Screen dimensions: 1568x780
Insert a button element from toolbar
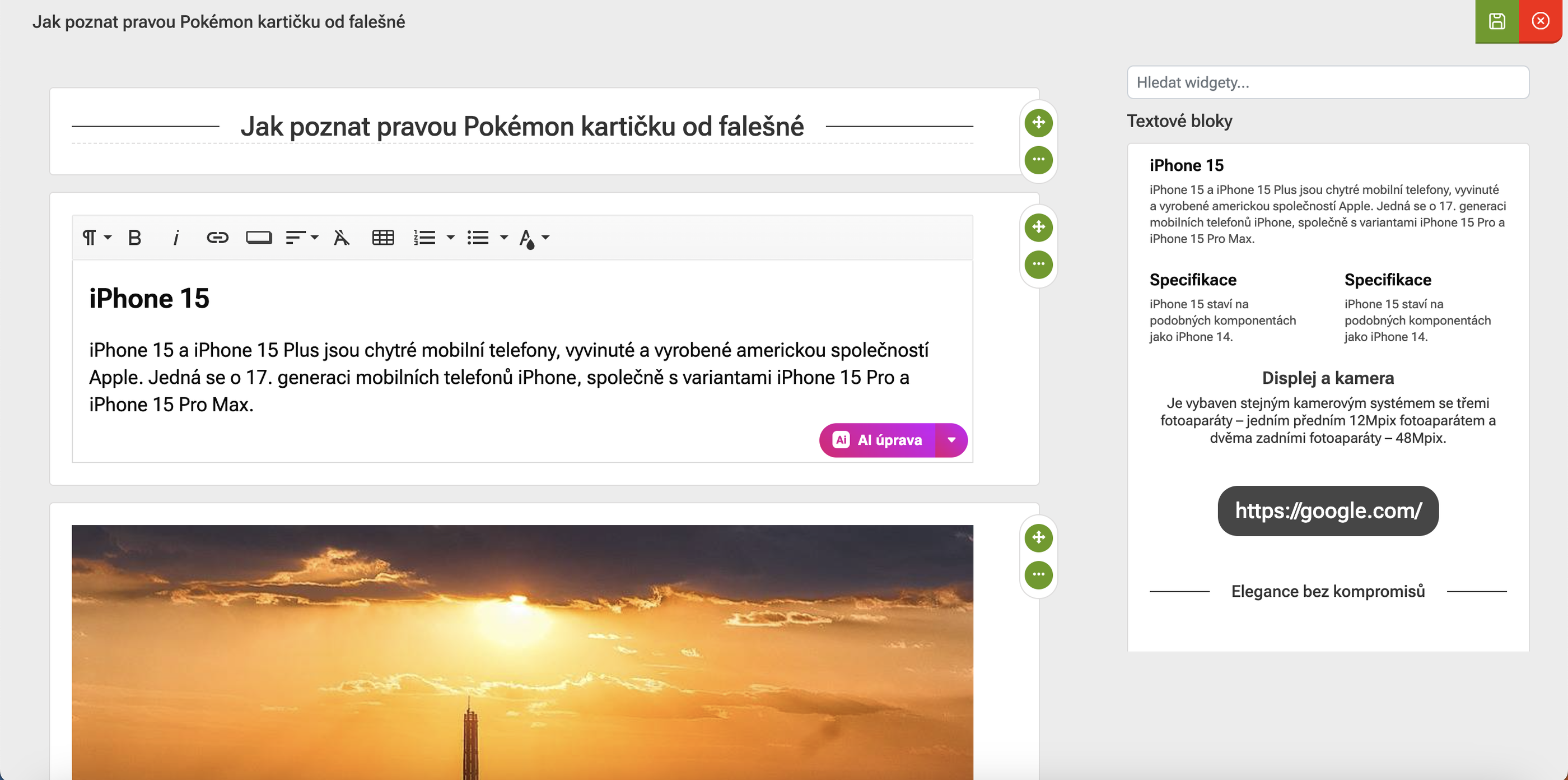click(259, 238)
